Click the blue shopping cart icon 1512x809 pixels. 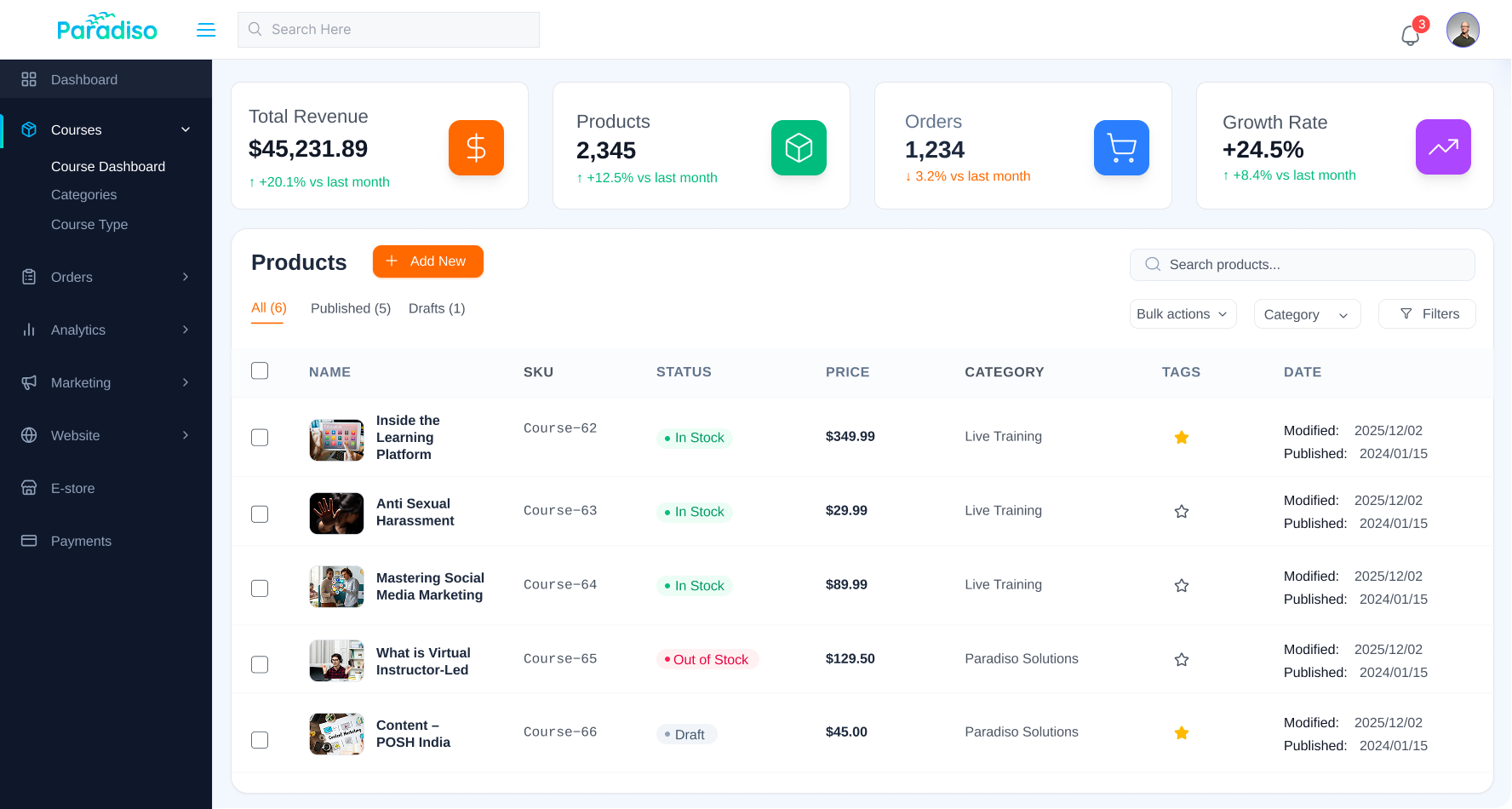click(1120, 148)
